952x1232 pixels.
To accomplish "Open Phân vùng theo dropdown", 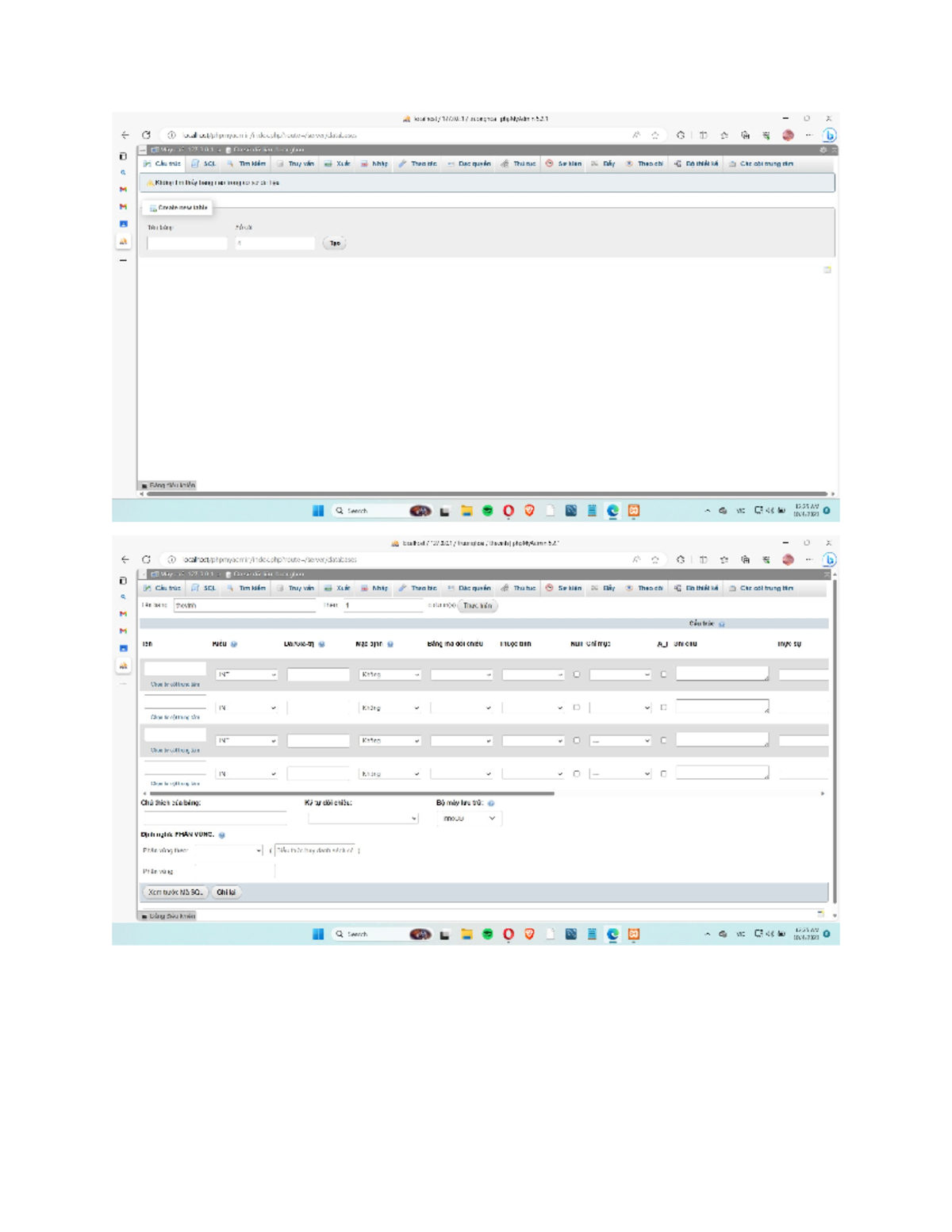I will click(228, 851).
